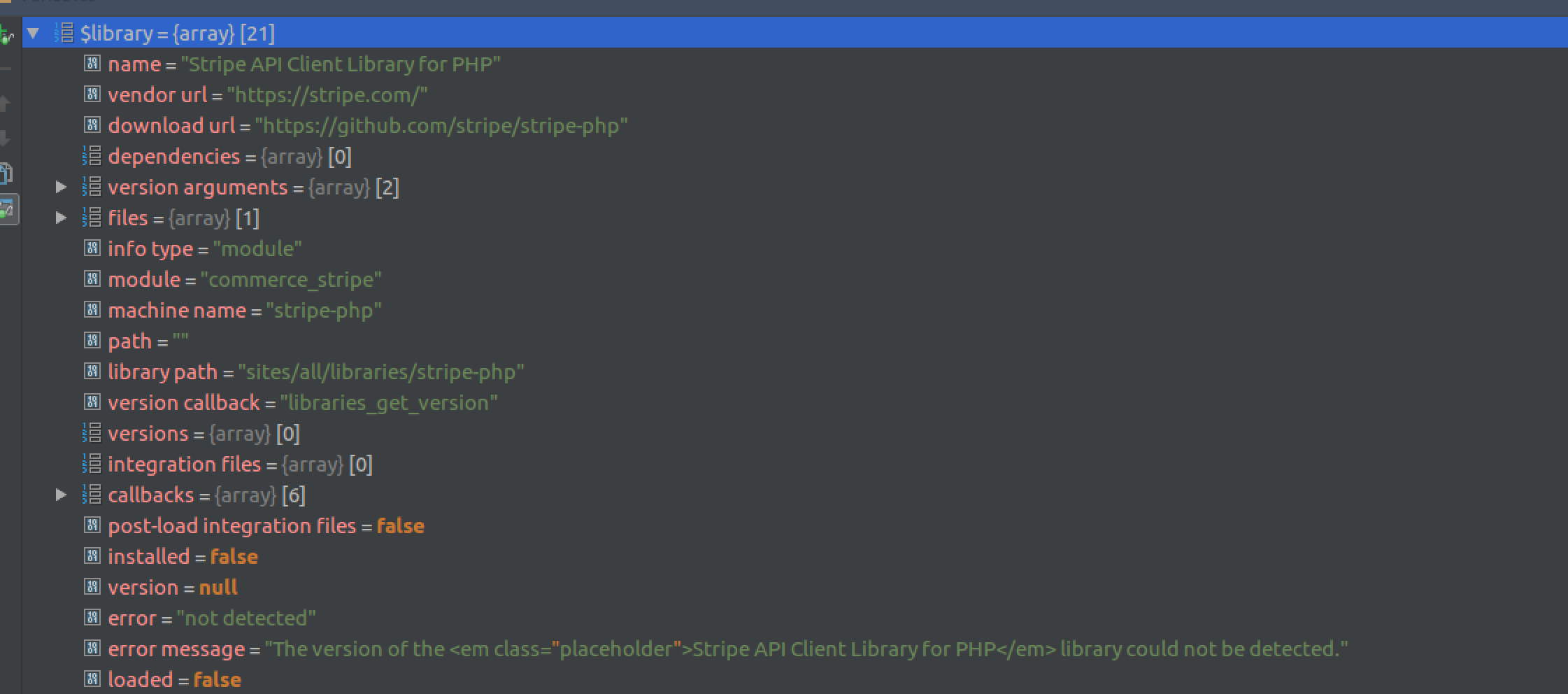Expand the callbacks array node

tap(62, 495)
